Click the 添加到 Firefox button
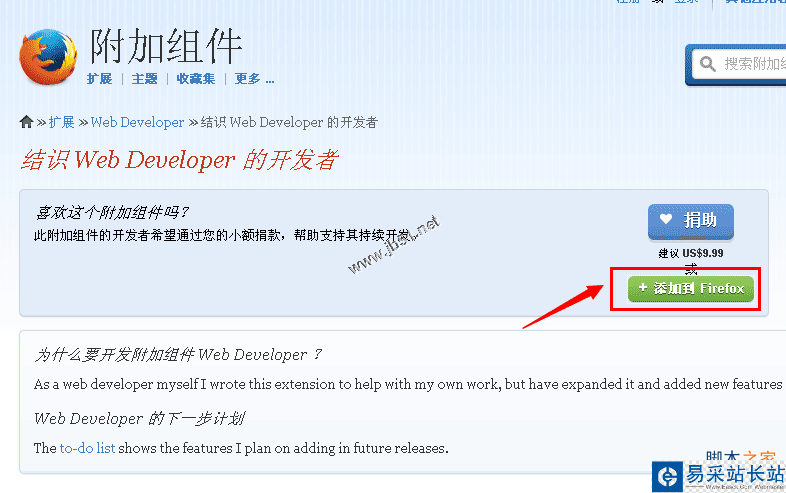Image resolution: width=786 pixels, height=493 pixels. (x=691, y=288)
